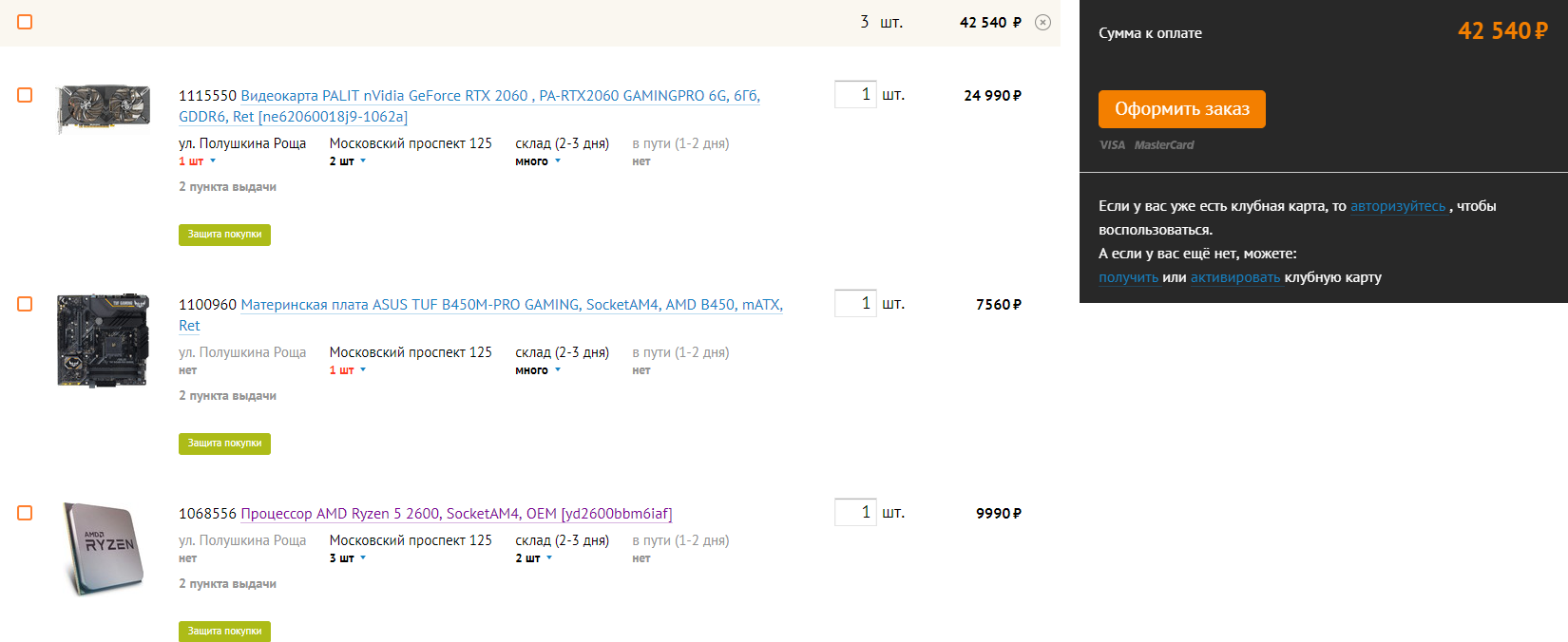Expand the '2 шт' warehouse dropdown for Ryzen
This screenshot has width=1568, height=642.
click(x=534, y=558)
